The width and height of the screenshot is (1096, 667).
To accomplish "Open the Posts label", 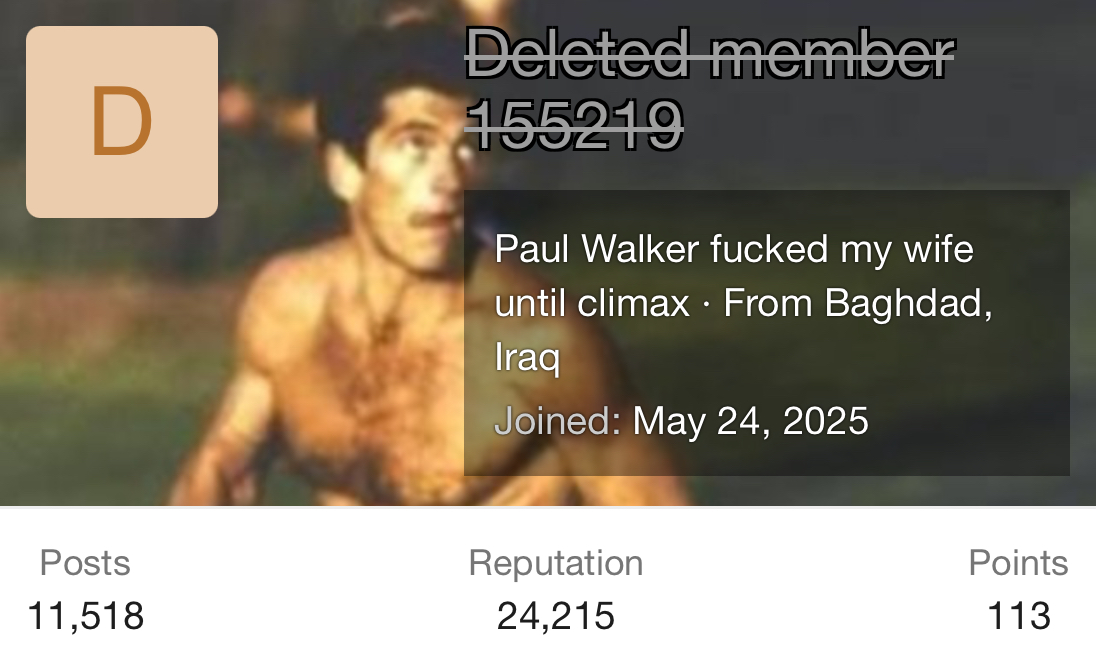I will click(x=85, y=563).
